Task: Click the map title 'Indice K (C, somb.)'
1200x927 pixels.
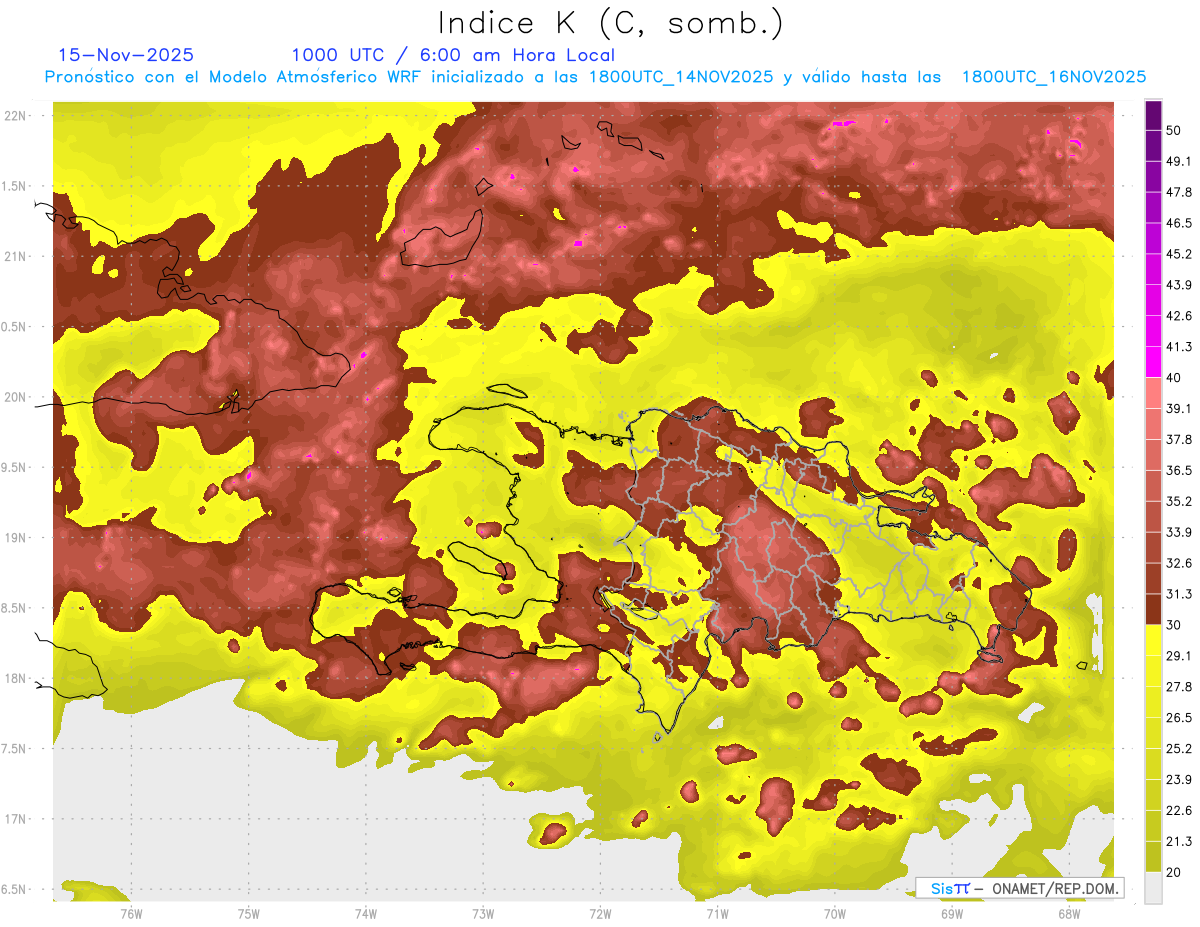Action: pyautogui.click(x=610, y=23)
